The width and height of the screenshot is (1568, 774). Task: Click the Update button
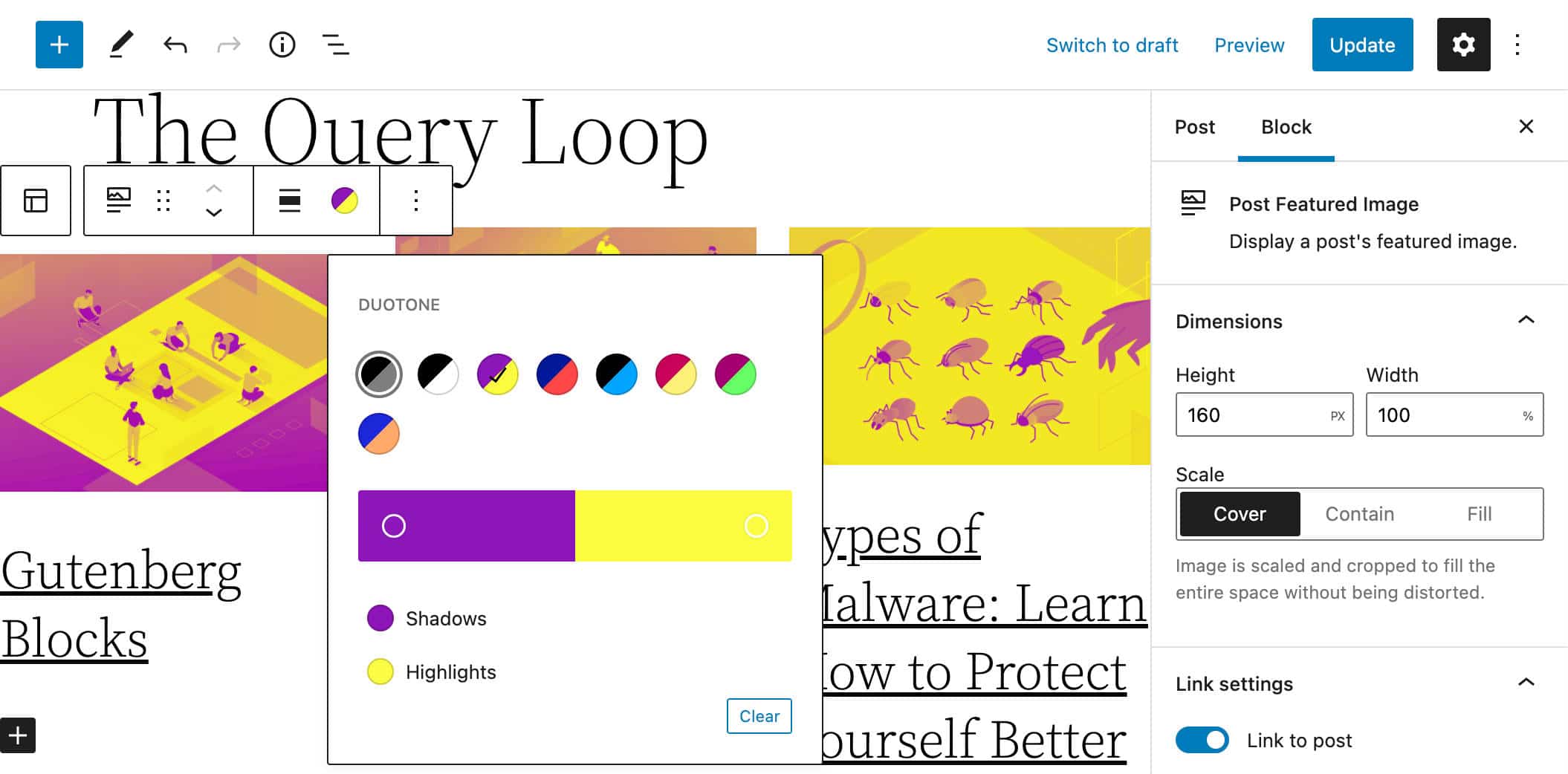click(1361, 45)
